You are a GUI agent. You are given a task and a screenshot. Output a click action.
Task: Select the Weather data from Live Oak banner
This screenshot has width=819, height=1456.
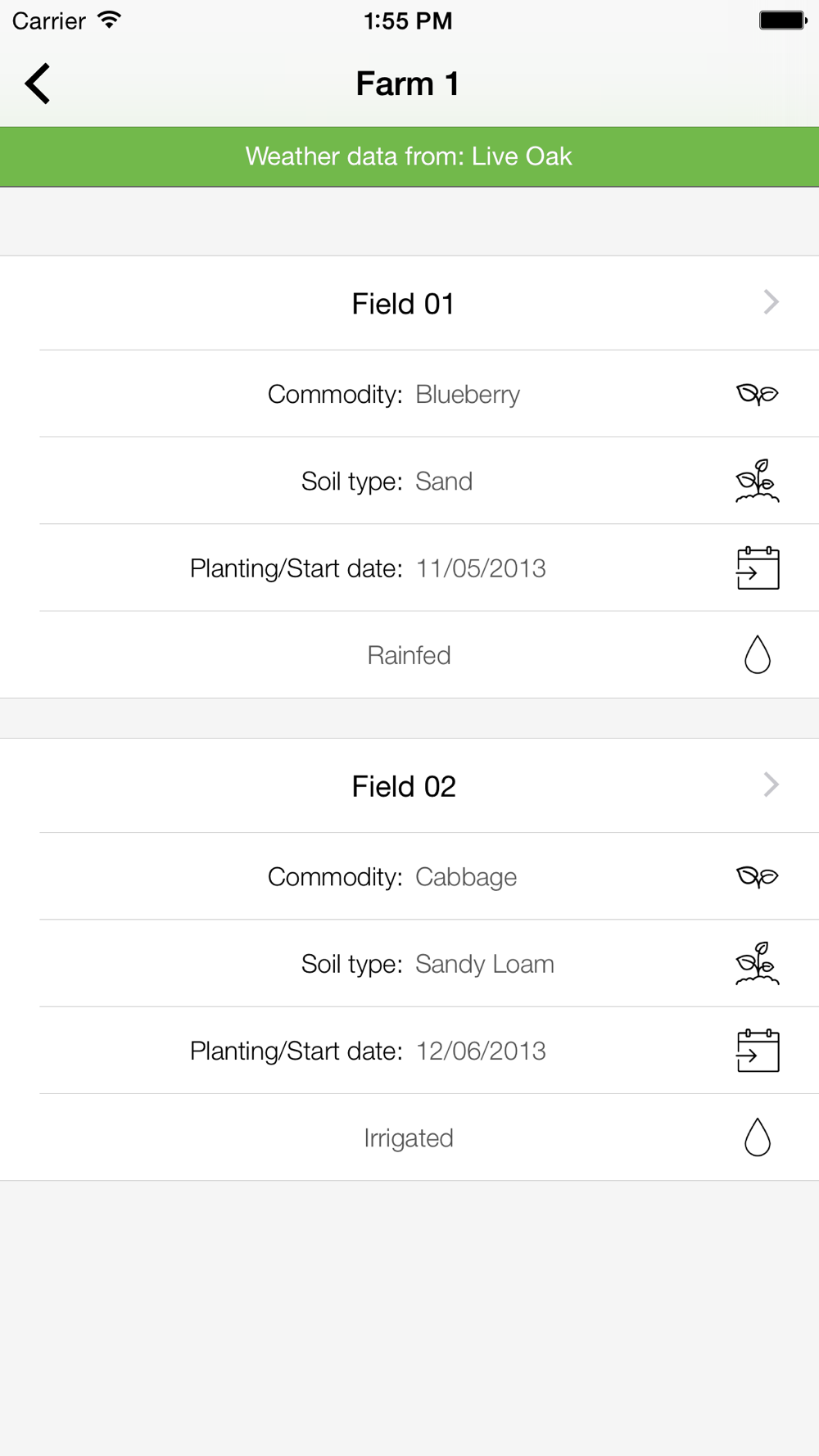coord(409,156)
